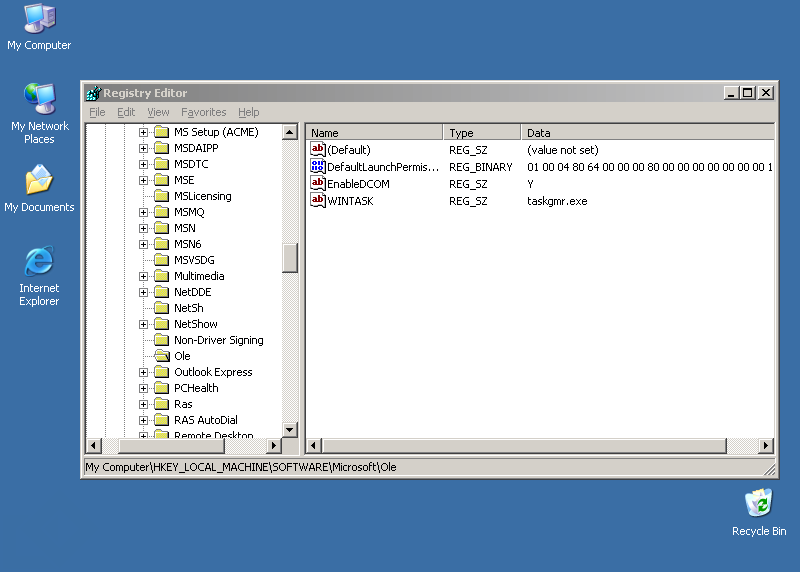
Task: Select the NetDDE key label
Action: (x=192, y=292)
